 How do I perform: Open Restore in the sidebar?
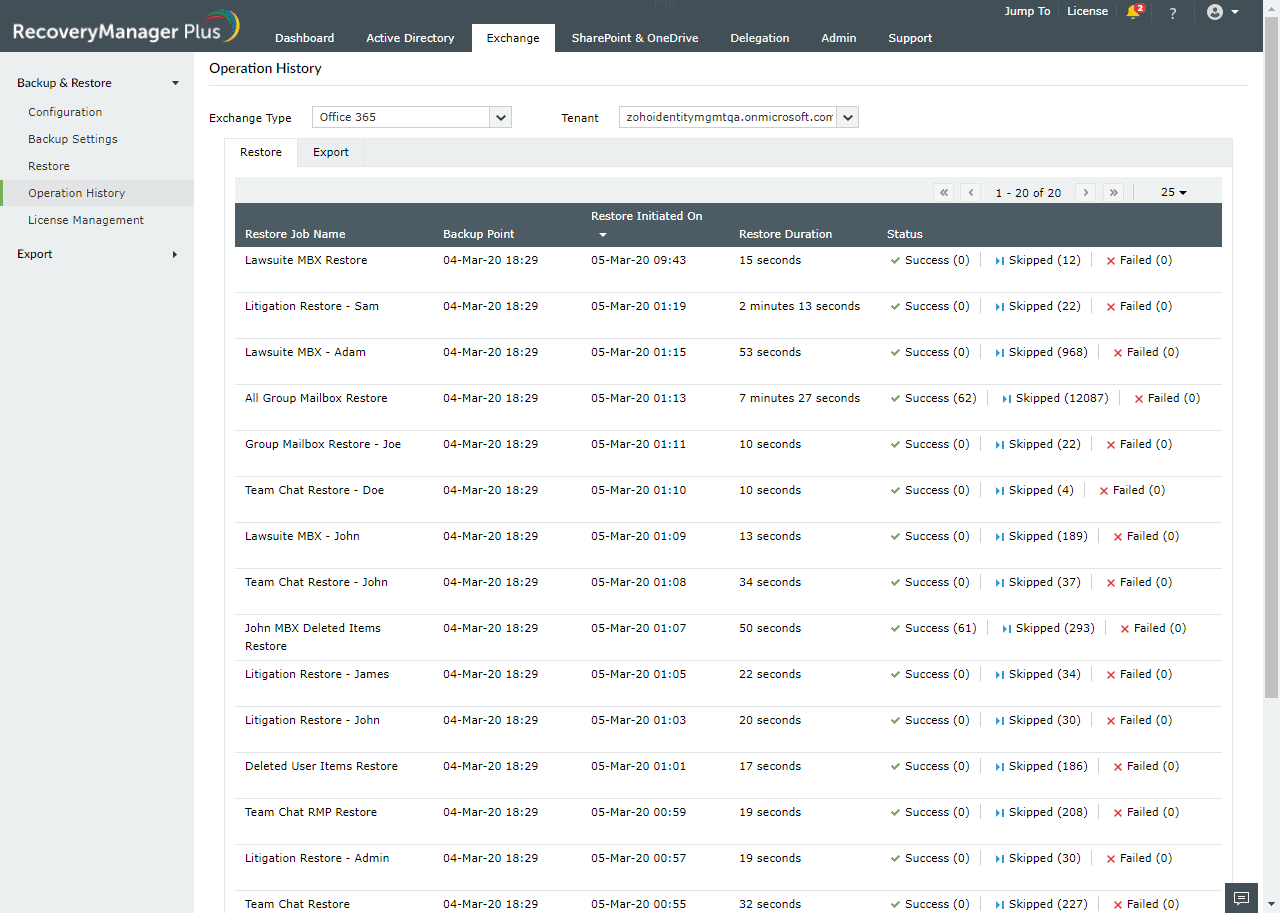point(49,166)
